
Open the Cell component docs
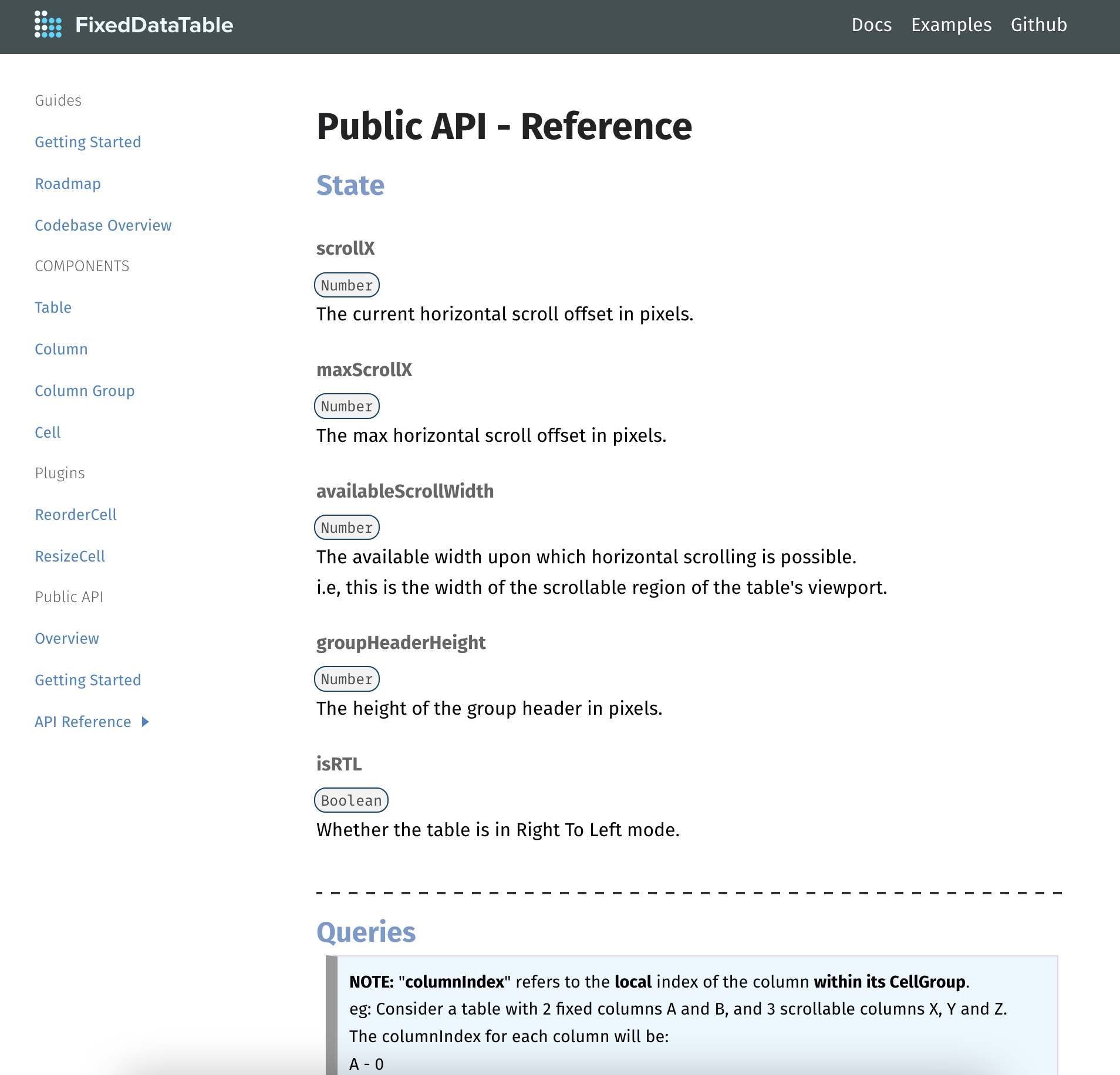point(48,432)
